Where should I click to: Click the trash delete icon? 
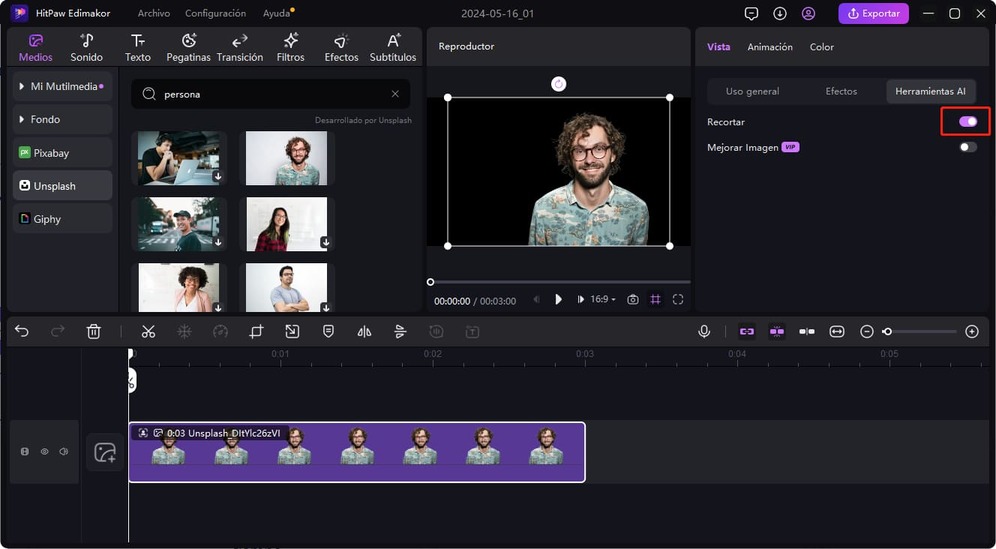point(93,332)
